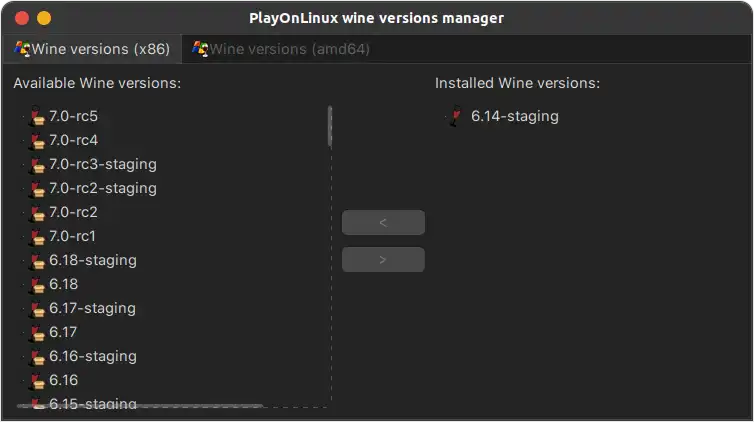The height and width of the screenshot is (422, 754).
Task: Click the icon next to 6.17-staging
Action: point(38,309)
